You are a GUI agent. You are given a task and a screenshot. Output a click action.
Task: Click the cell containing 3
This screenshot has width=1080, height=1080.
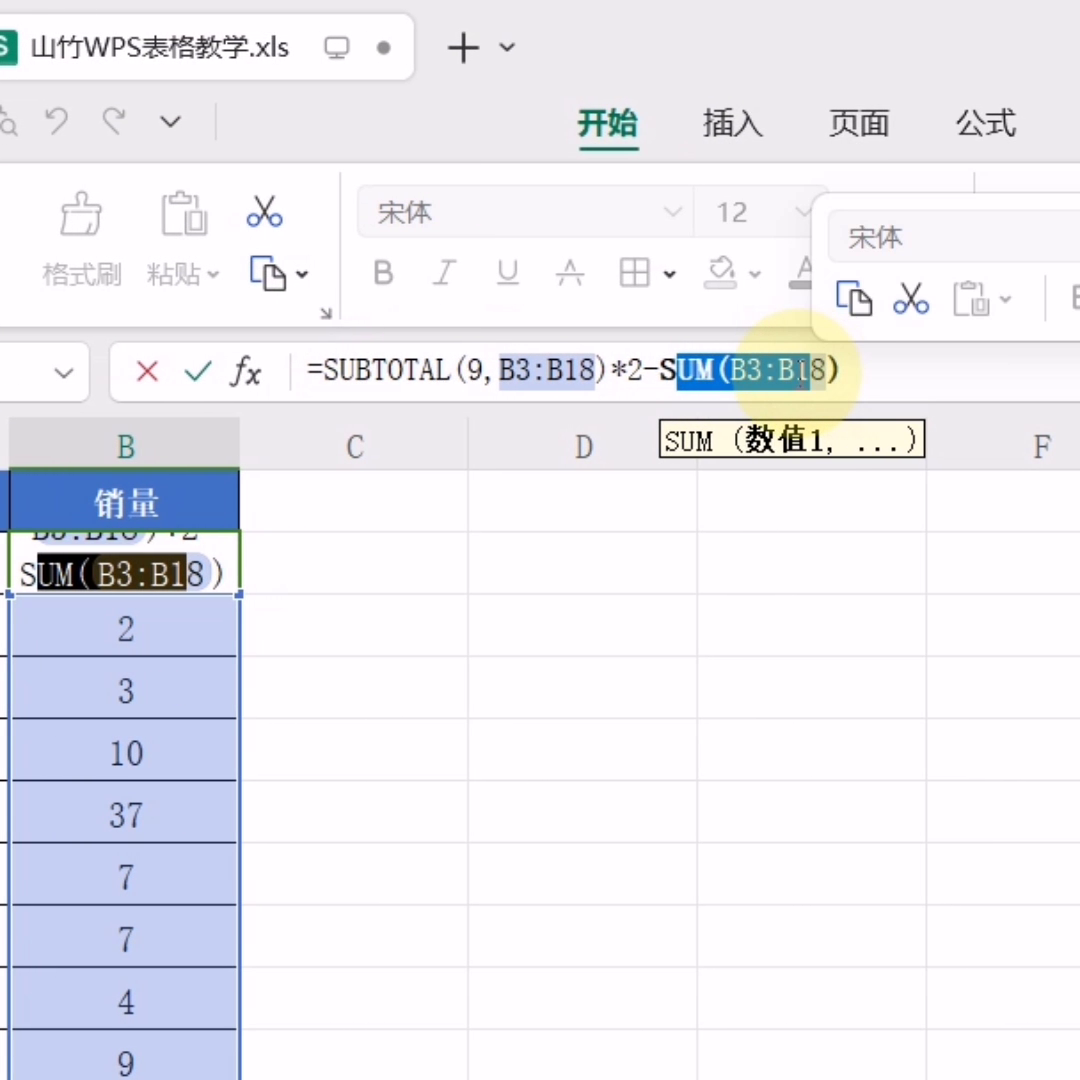point(125,689)
